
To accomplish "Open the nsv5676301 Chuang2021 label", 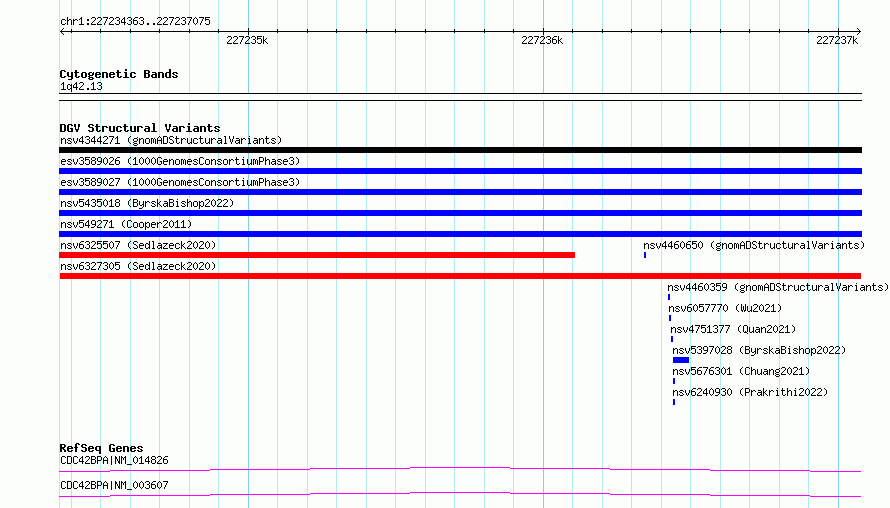I will pyautogui.click(x=741, y=371).
